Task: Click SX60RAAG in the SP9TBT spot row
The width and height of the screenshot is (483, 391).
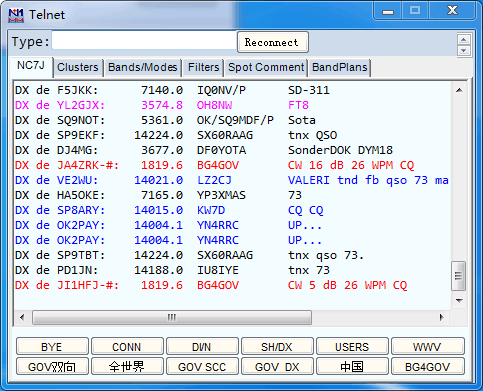Action: click(225, 255)
